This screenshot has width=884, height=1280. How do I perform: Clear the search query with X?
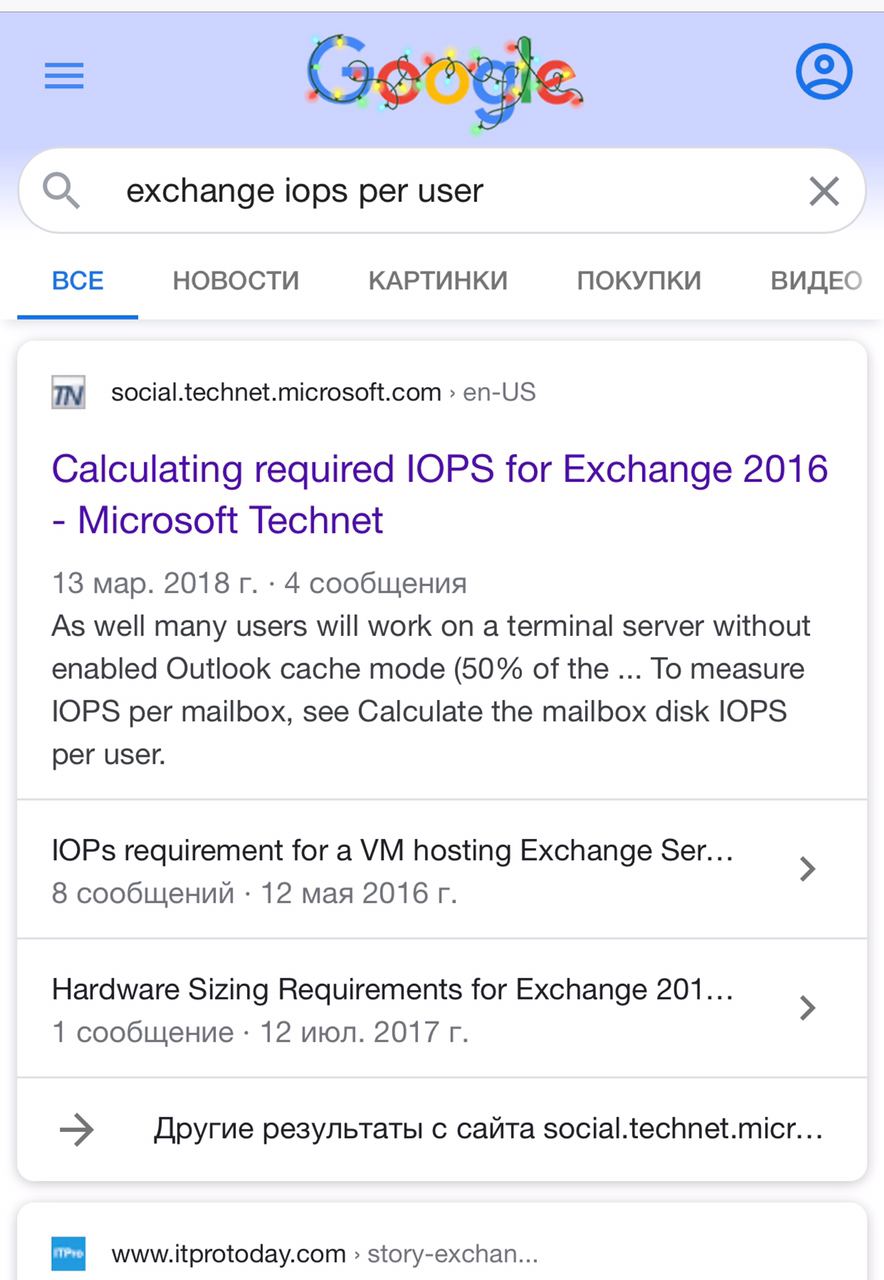pos(824,191)
